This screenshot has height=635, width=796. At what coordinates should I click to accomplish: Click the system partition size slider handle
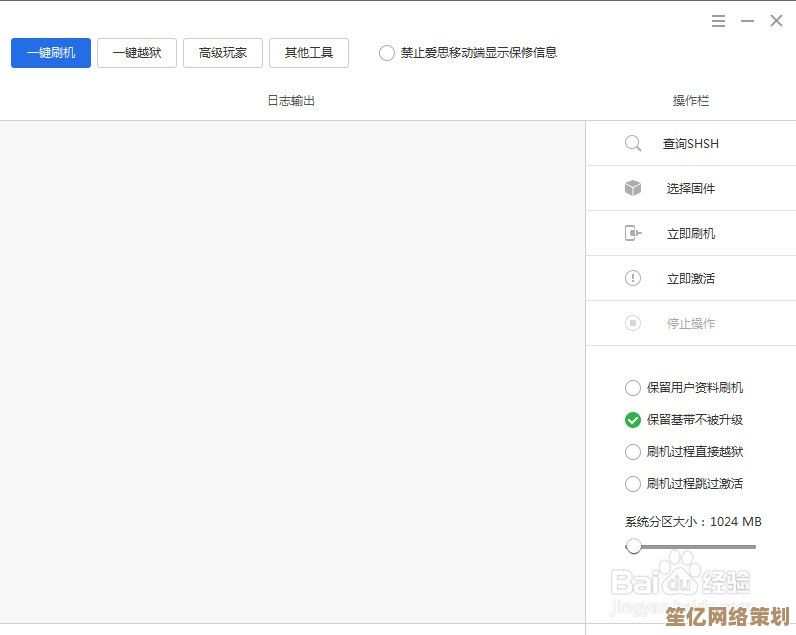pos(633,546)
